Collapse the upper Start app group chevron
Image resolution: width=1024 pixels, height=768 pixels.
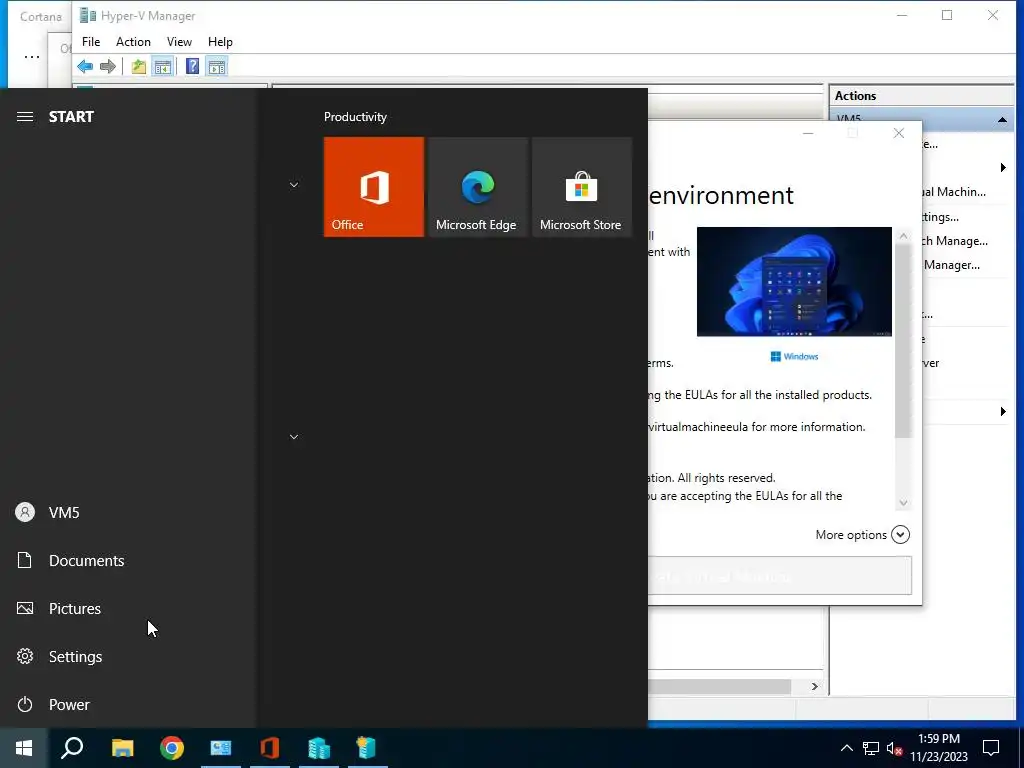pos(294,185)
